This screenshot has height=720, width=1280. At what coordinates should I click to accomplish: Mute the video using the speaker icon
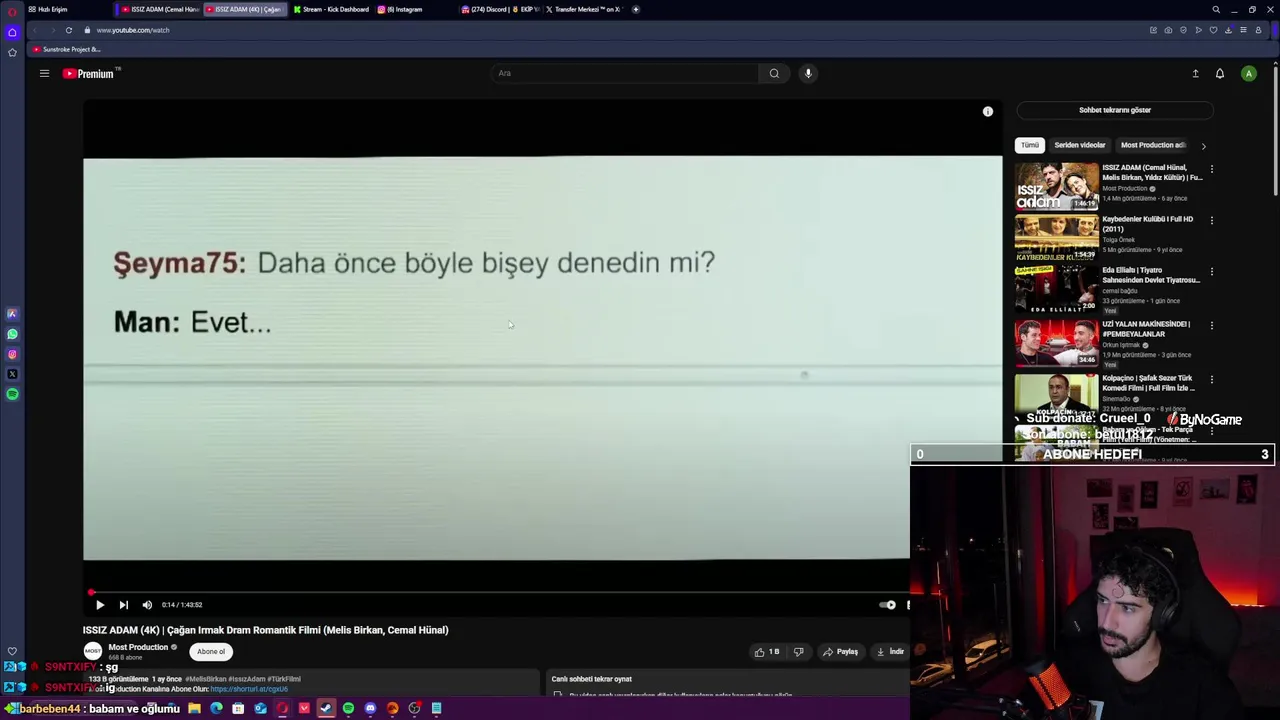[147, 604]
